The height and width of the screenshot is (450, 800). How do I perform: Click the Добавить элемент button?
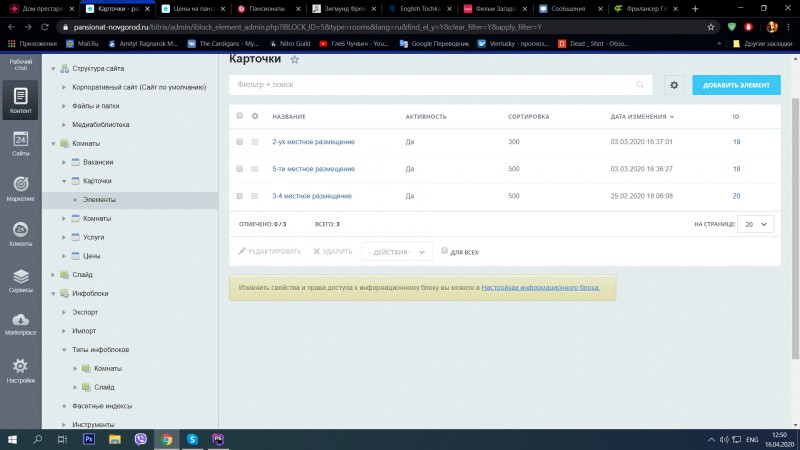tap(736, 85)
